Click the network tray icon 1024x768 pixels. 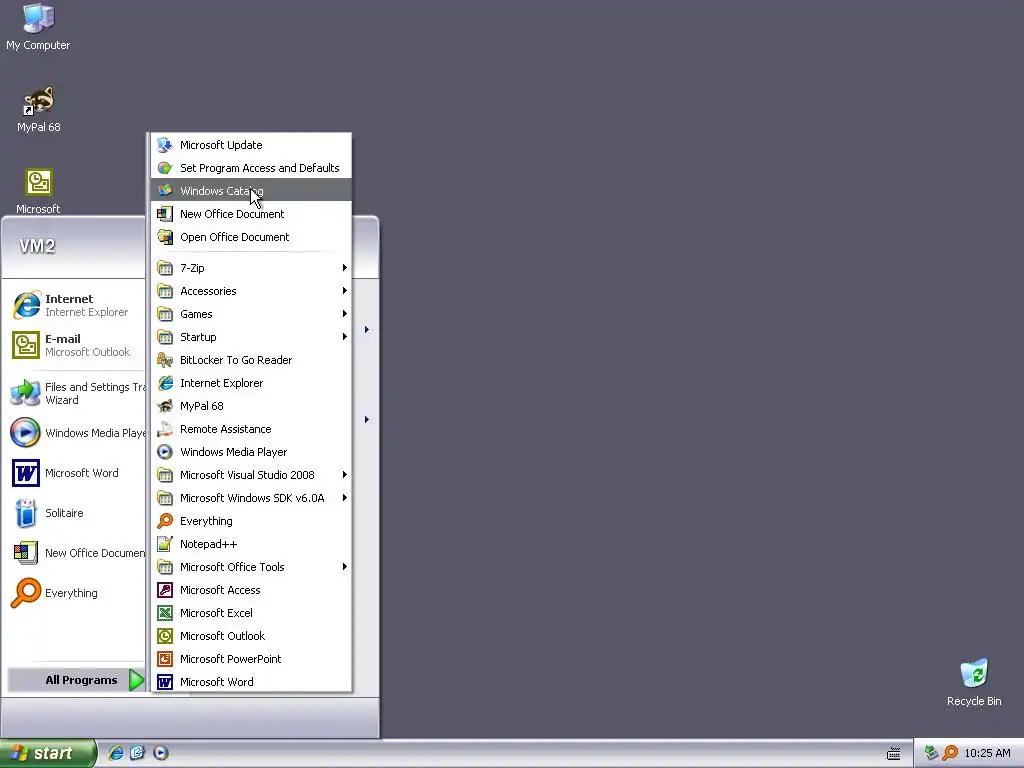[931, 753]
